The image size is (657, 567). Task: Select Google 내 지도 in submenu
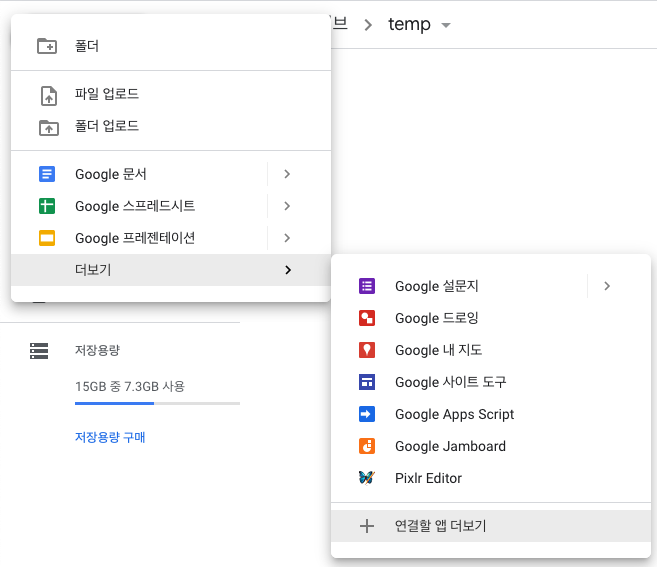pos(491,350)
